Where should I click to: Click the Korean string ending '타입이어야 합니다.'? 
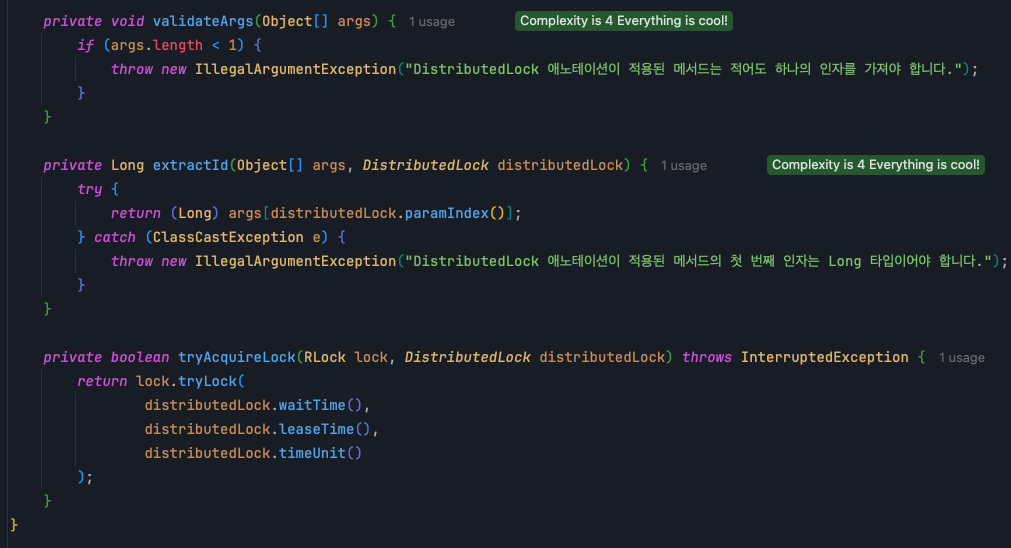[698, 261]
